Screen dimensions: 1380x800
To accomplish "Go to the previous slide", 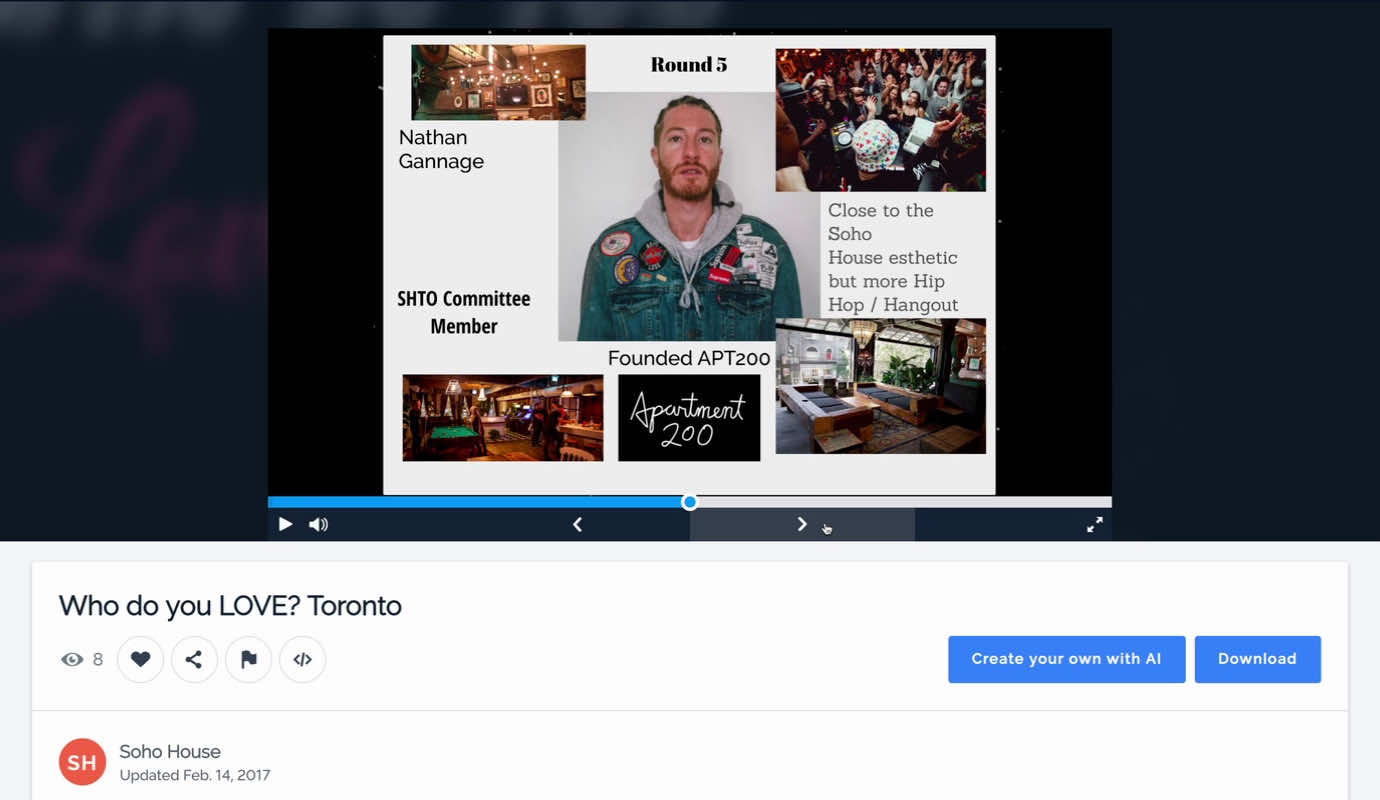I will point(577,524).
